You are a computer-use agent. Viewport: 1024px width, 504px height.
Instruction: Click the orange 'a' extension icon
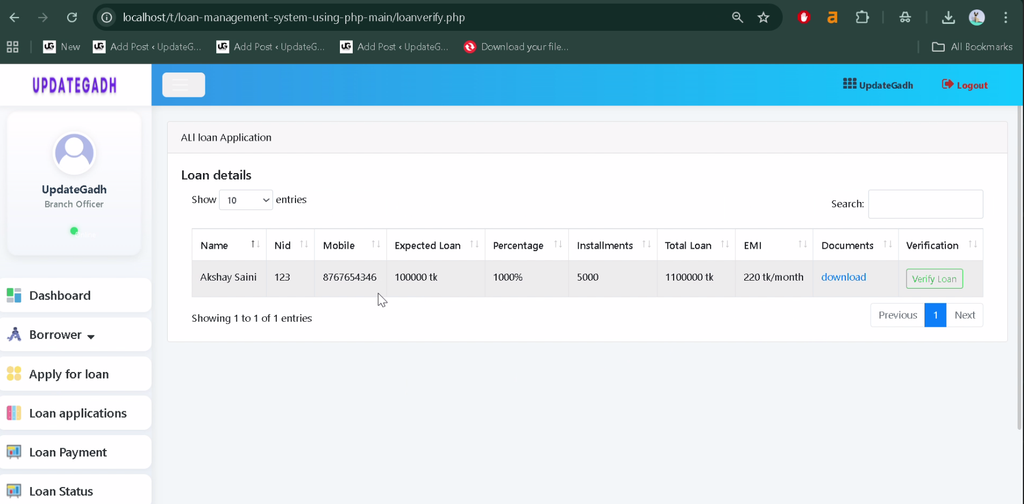[x=833, y=18]
